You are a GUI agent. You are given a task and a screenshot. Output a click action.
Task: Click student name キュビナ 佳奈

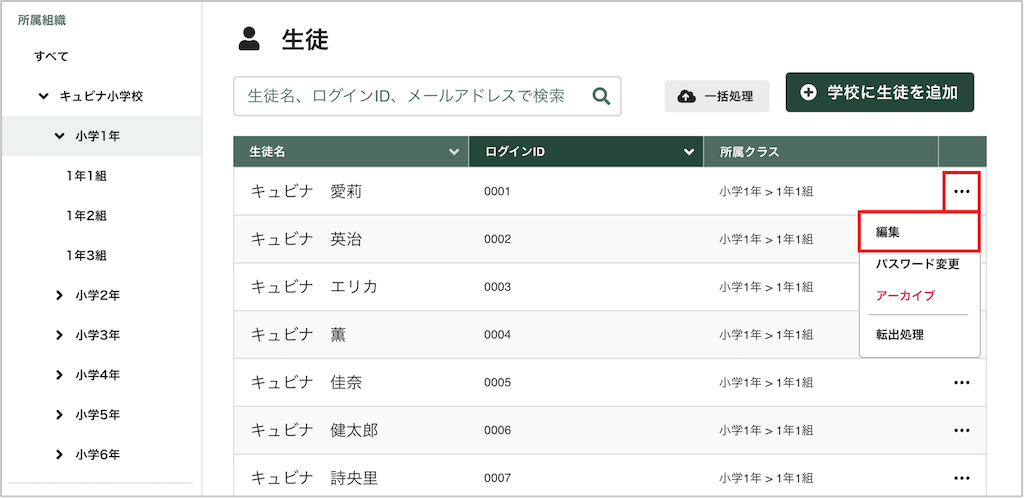coord(306,382)
